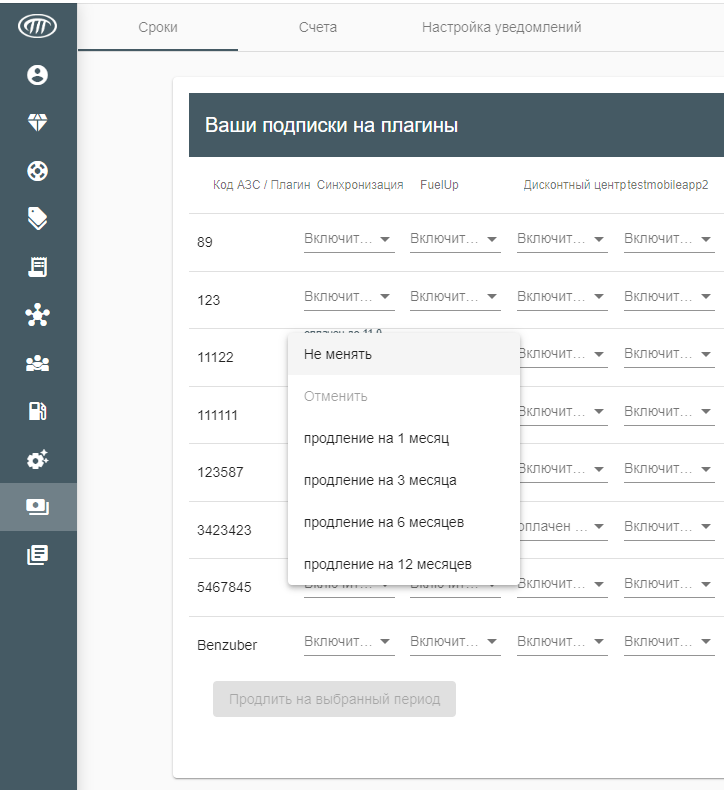The width and height of the screenshot is (724, 790).
Task: Open testmobileapp2 dropdown for row 5467845
Action: click(669, 584)
